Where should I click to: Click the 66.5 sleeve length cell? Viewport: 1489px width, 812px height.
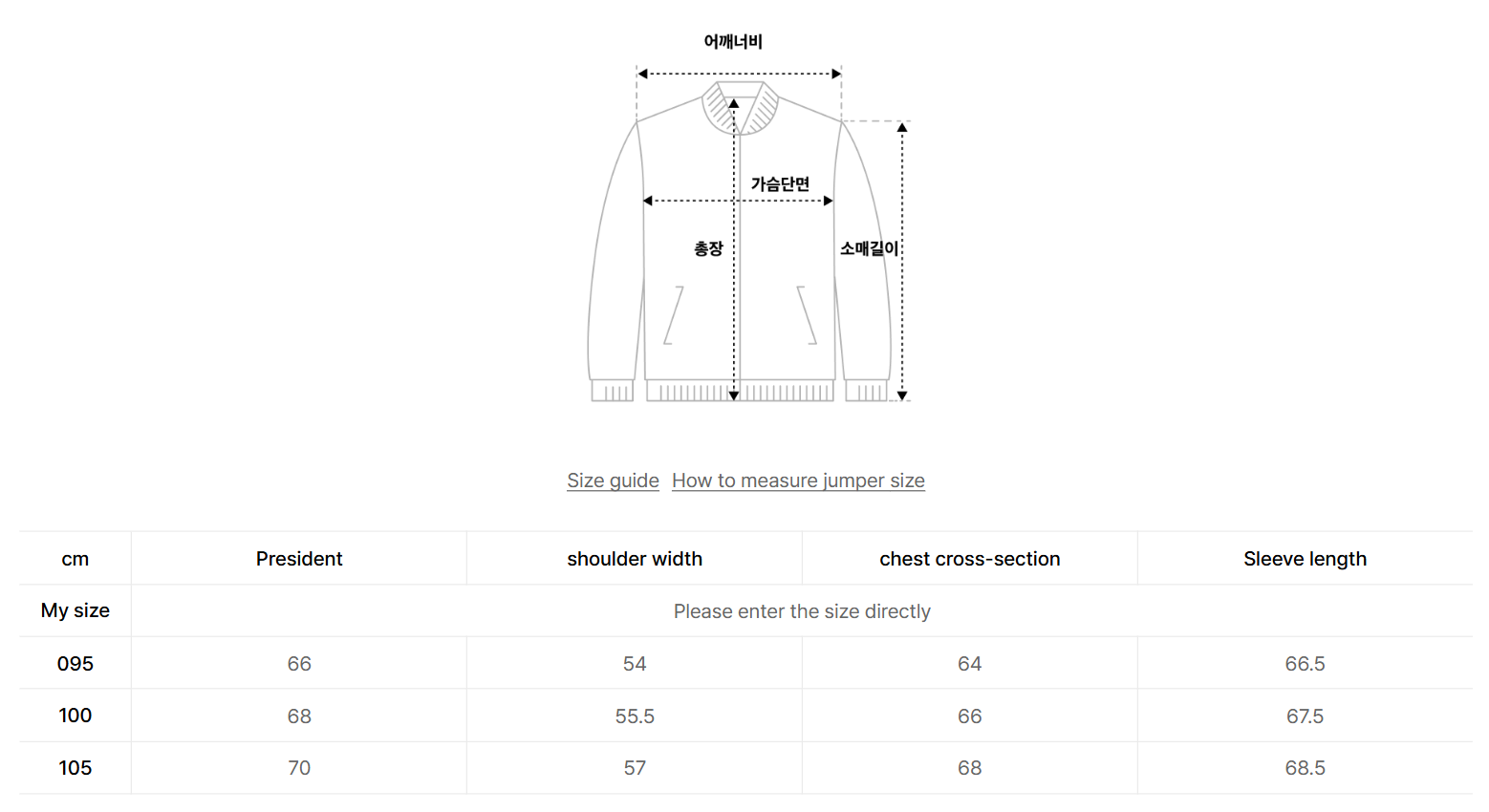pyautogui.click(x=1305, y=664)
